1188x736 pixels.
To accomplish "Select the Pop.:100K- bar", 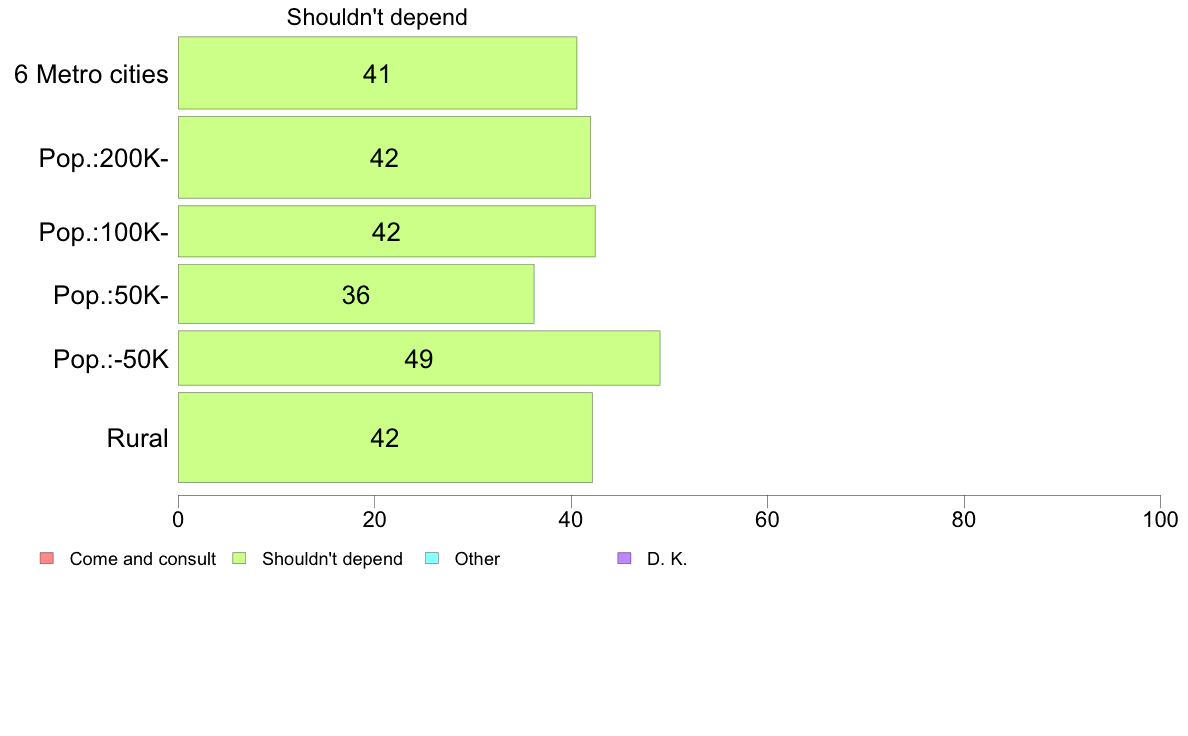I will click(386, 231).
